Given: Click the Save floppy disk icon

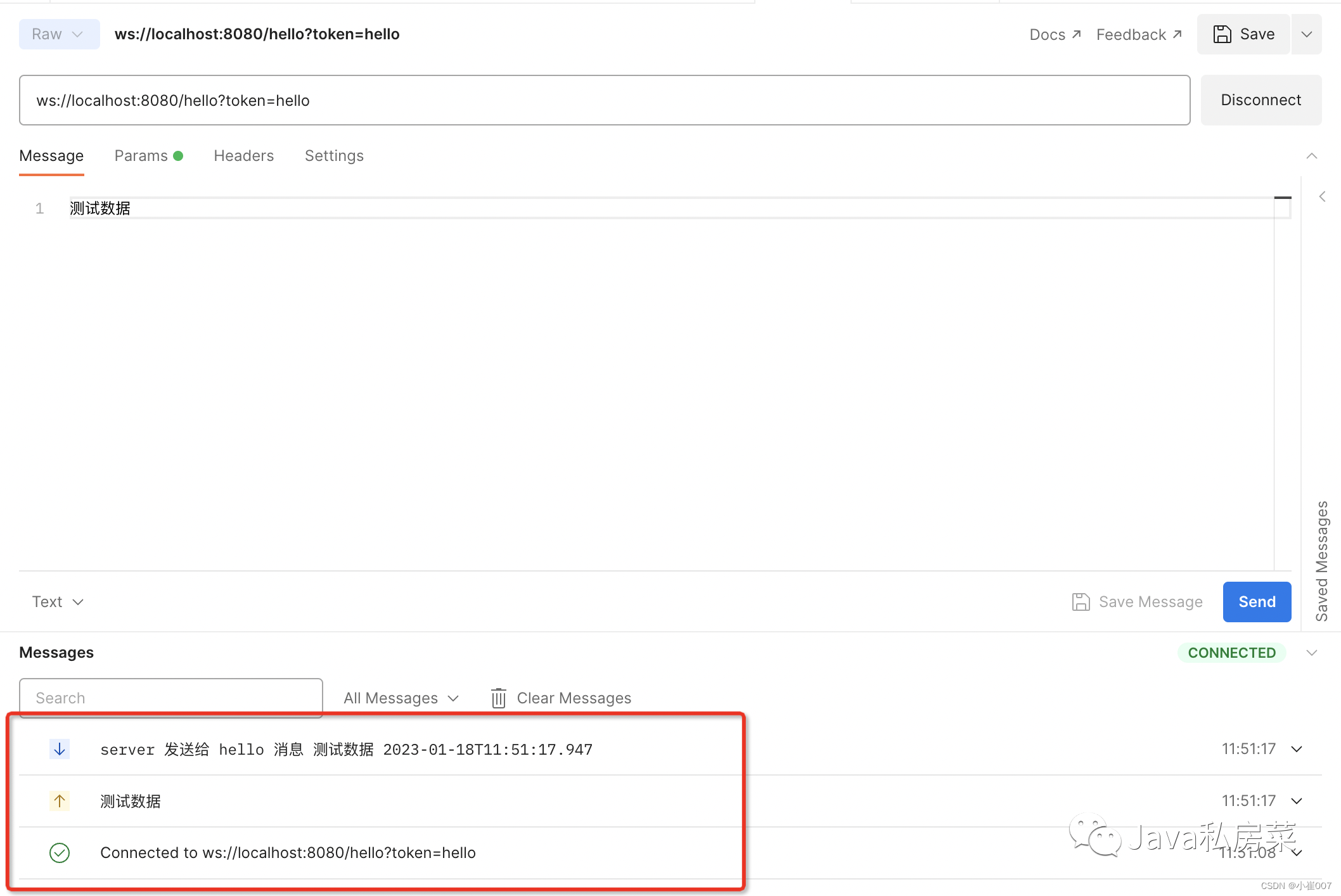Looking at the screenshot, I should (1222, 34).
